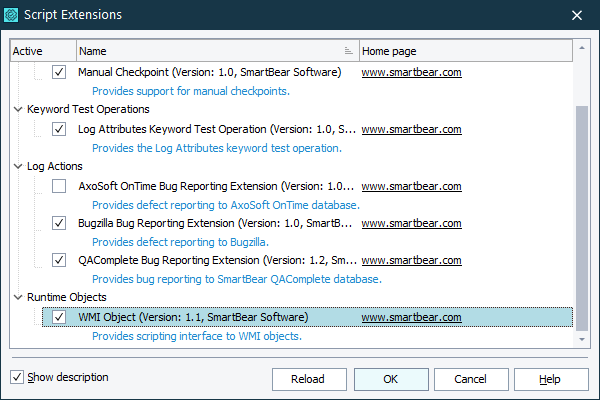Confirm with the OK button
Image resolution: width=600 pixels, height=400 pixels.
pyautogui.click(x=390, y=379)
